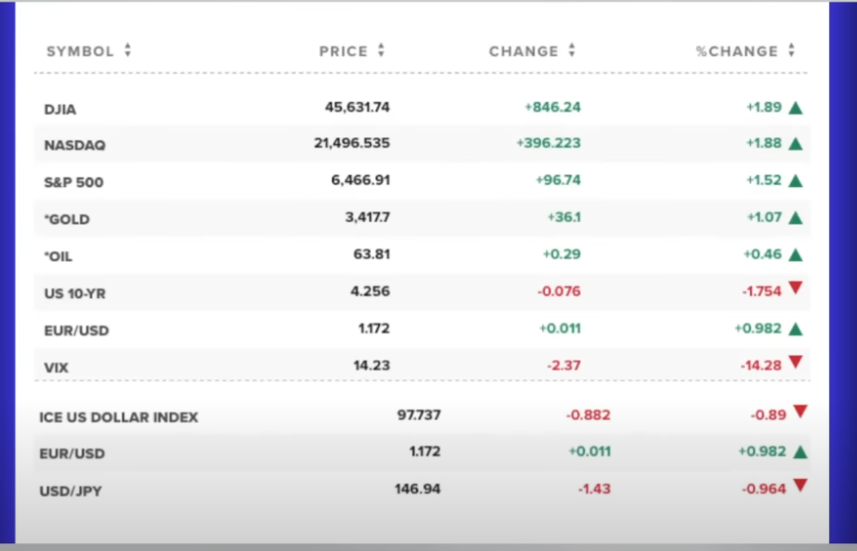Click the green up arrow in DJIA row

[x=796, y=108]
